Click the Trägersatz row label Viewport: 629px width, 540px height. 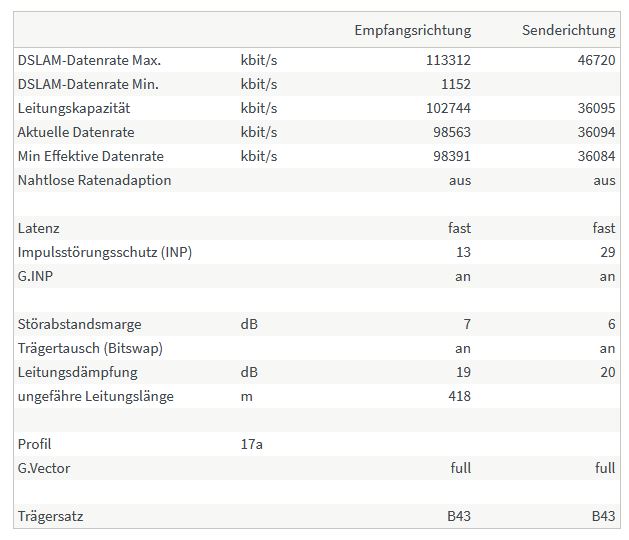pos(51,516)
